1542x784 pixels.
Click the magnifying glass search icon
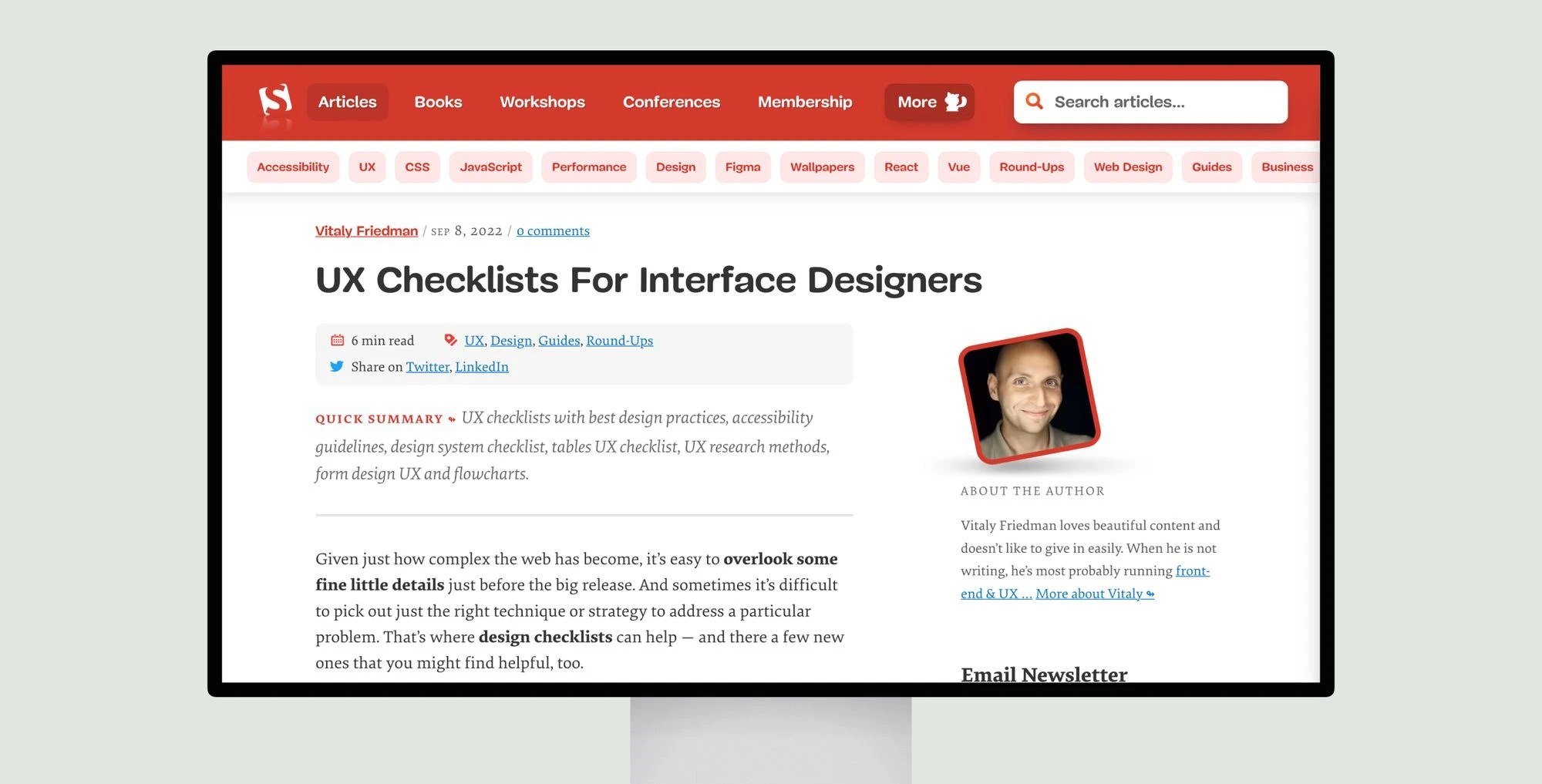[x=1034, y=101]
